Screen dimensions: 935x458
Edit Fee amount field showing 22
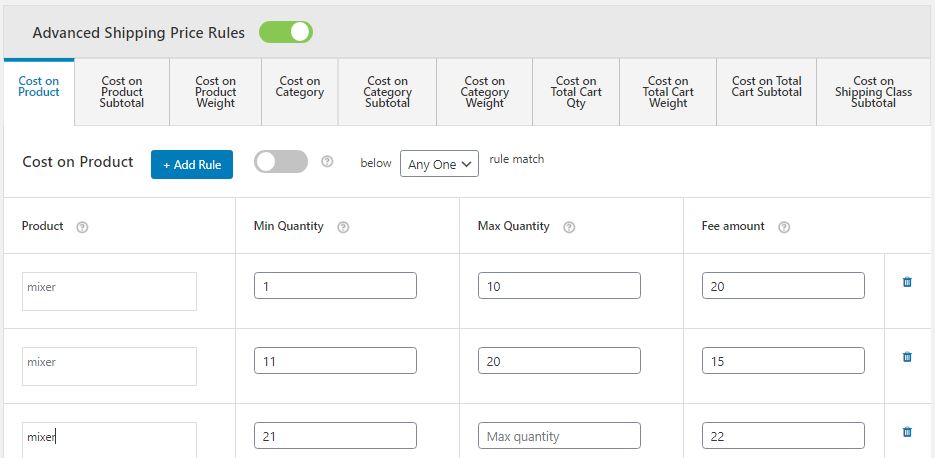coord(784,436)
